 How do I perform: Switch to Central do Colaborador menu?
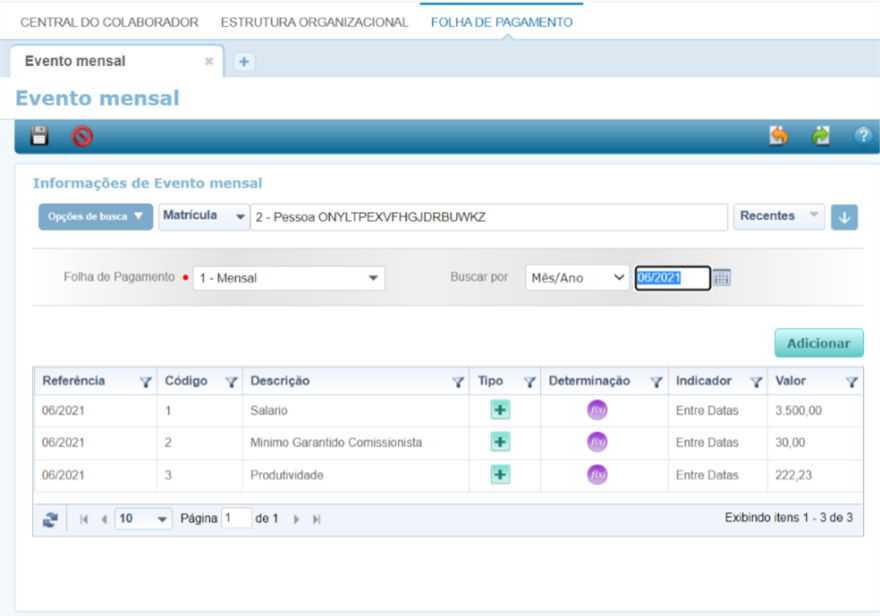(109, 22)
